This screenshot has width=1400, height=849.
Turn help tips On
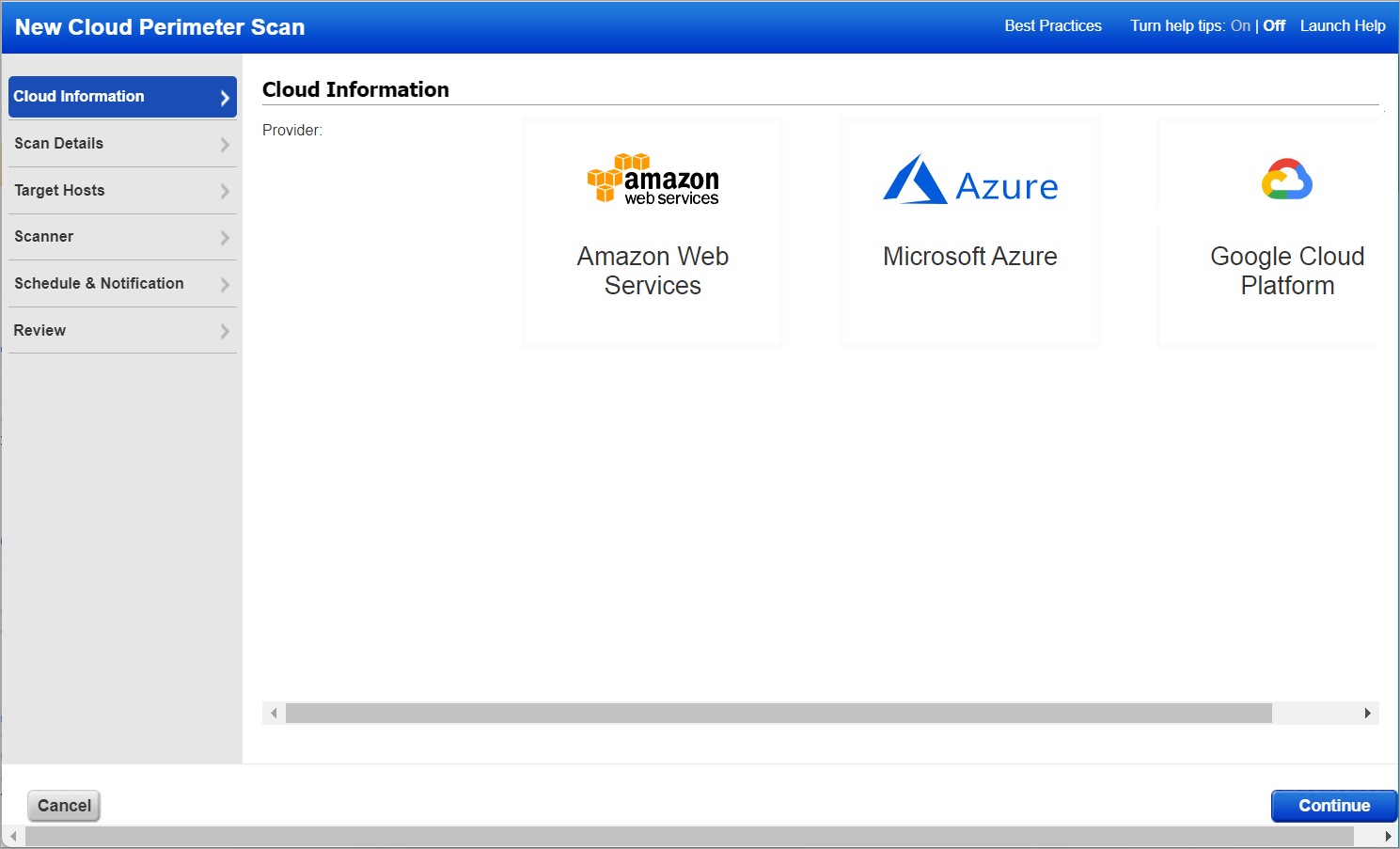tap(1240, 26)
